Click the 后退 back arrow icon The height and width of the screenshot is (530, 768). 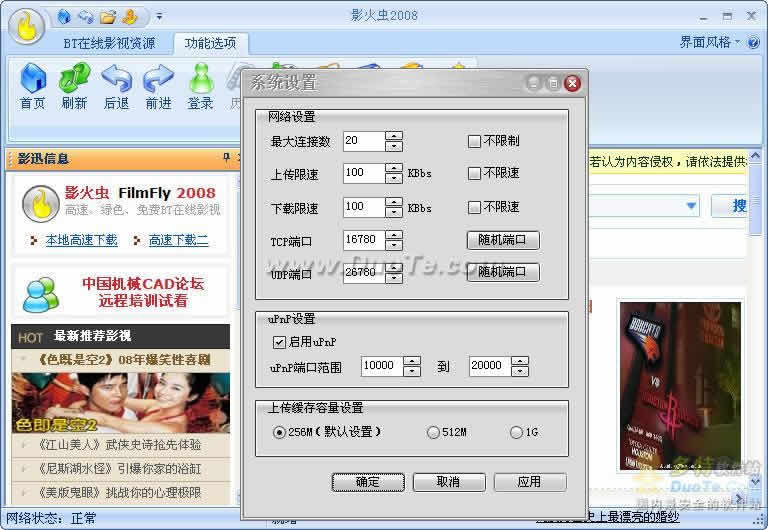pyautogui.click(x=117, y=86)
